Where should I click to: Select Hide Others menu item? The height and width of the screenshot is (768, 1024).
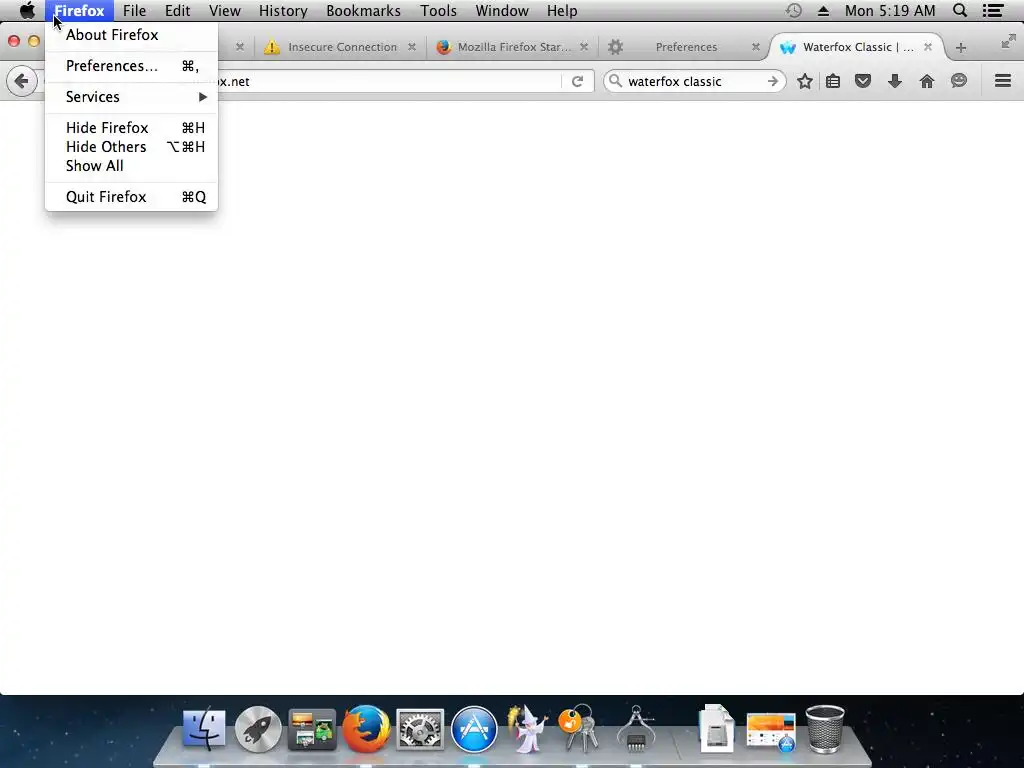pyautogui.click(x=131, y=146)
